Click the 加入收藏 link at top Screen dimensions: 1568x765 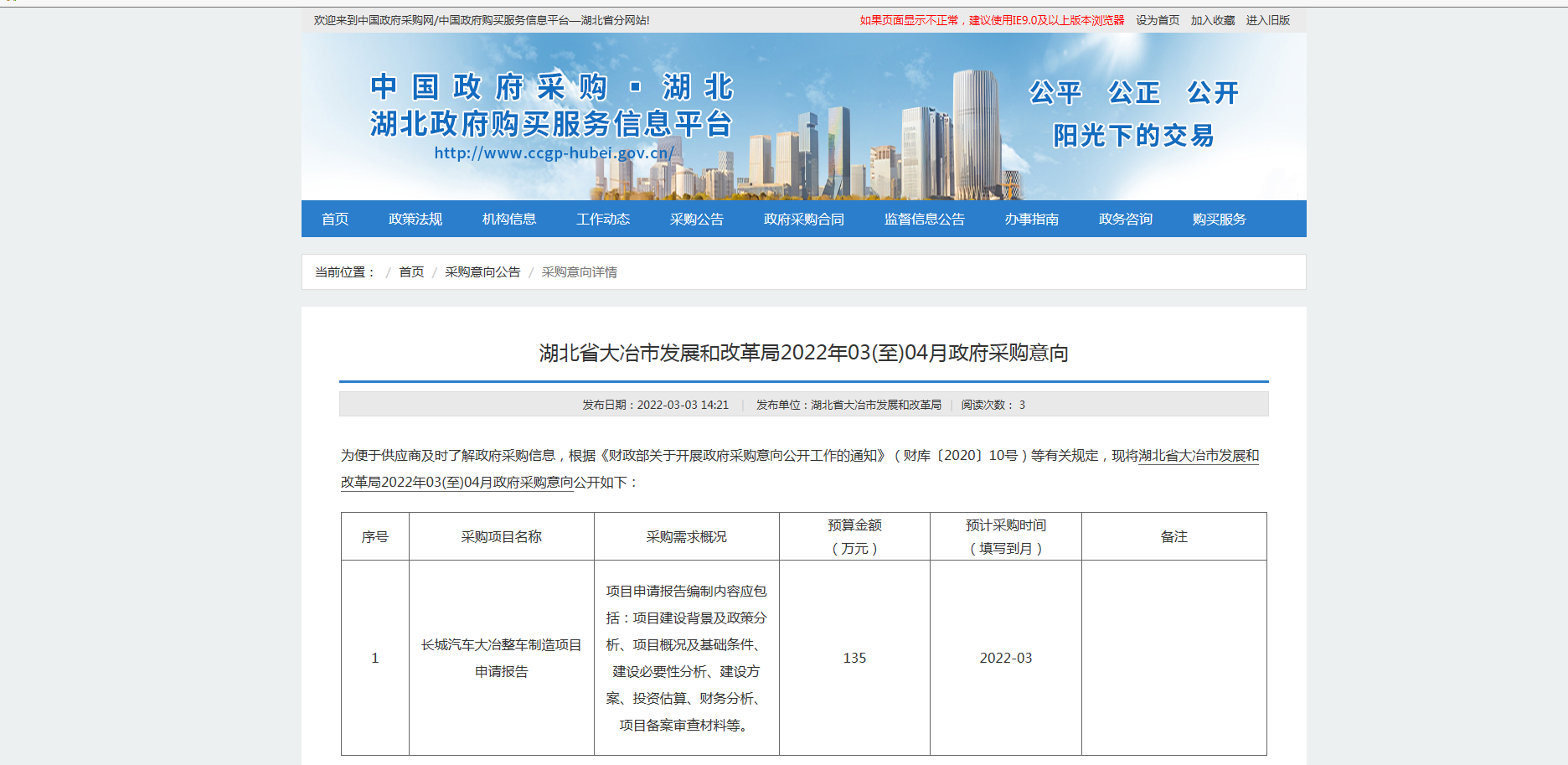click(x=1213, y=20)
